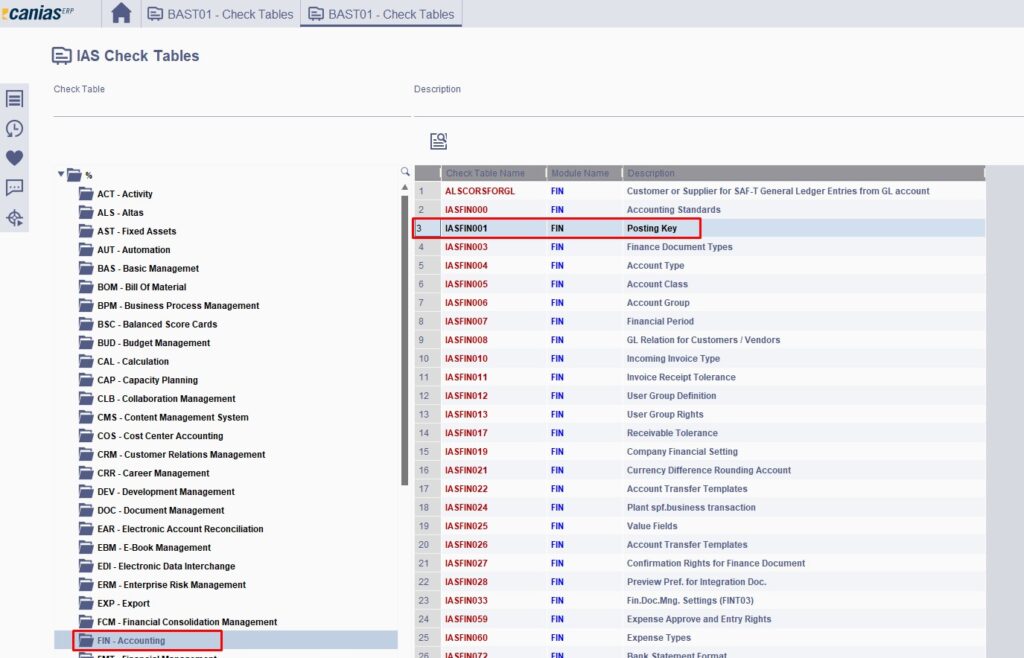Sort by the Check Table Name column header
This screenshot has height=658, width=1024.
[x=485, y=173]
